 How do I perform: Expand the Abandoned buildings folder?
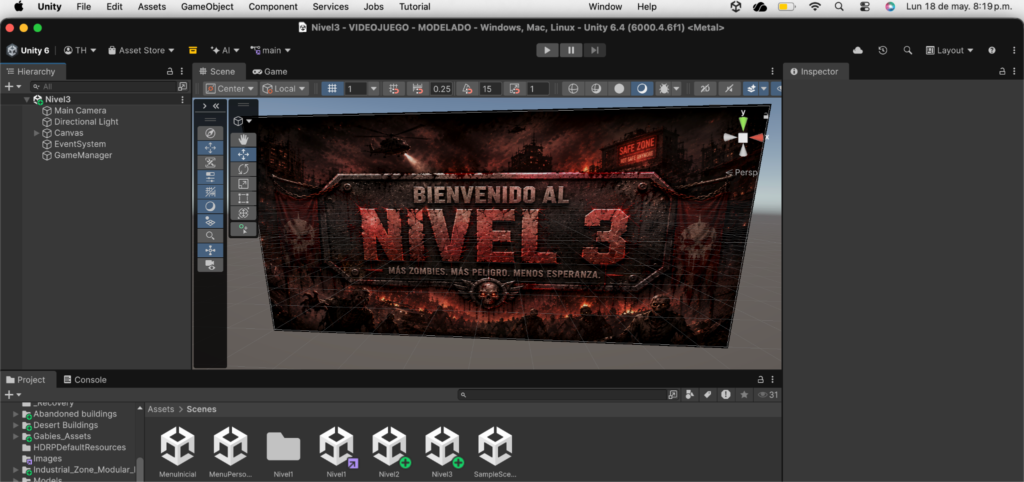pyautogui.click(x=16, y=414)
